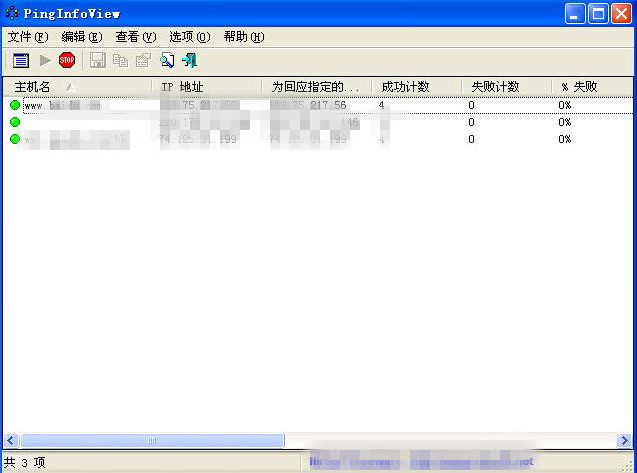Click the horizontal scrollbar thumb
Viewport: 637px width, 473px height.
[x=152, y=440]
